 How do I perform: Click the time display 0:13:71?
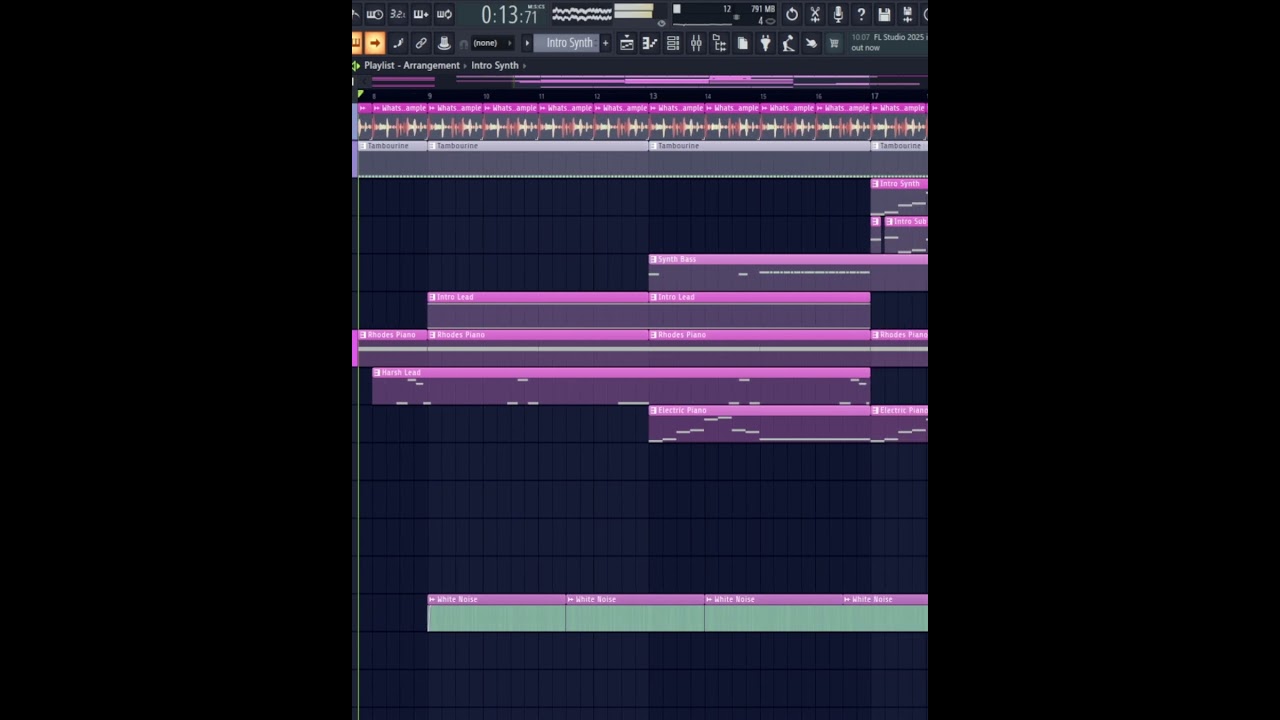510,15
